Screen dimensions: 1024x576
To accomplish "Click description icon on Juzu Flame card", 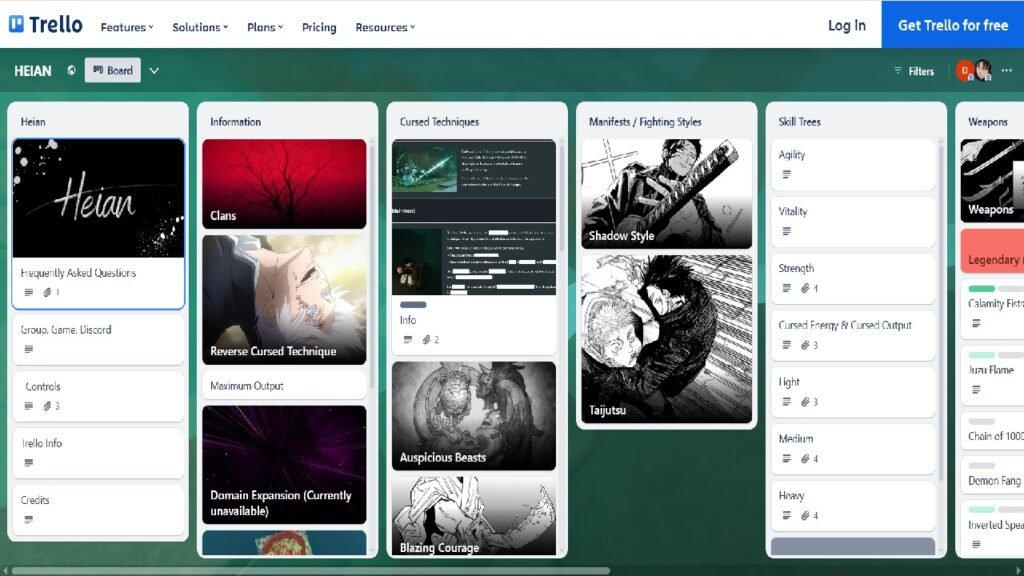I will click(x=976, y=390).
